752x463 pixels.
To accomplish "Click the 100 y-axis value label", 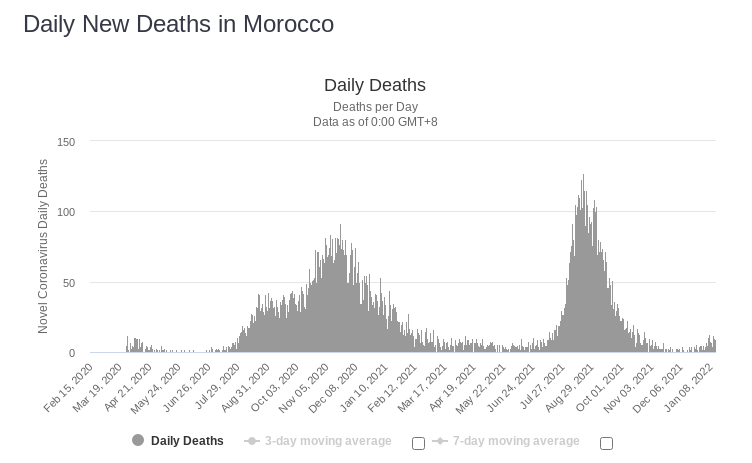I will [x=66, y=212].
